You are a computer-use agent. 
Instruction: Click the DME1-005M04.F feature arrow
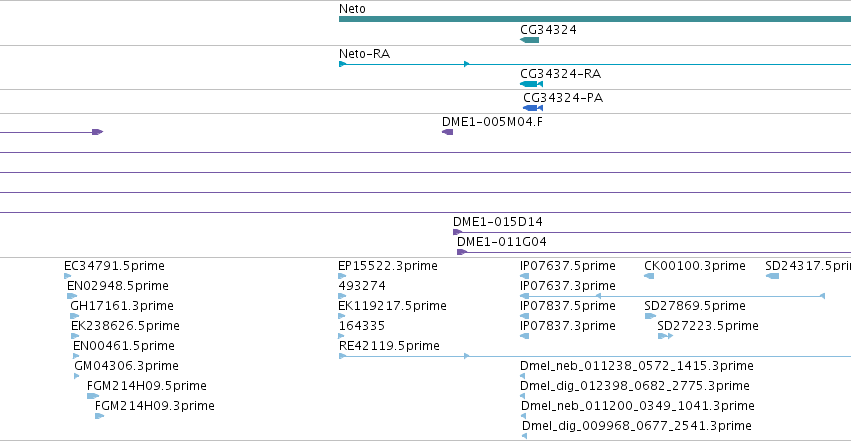tap(448, 132)
